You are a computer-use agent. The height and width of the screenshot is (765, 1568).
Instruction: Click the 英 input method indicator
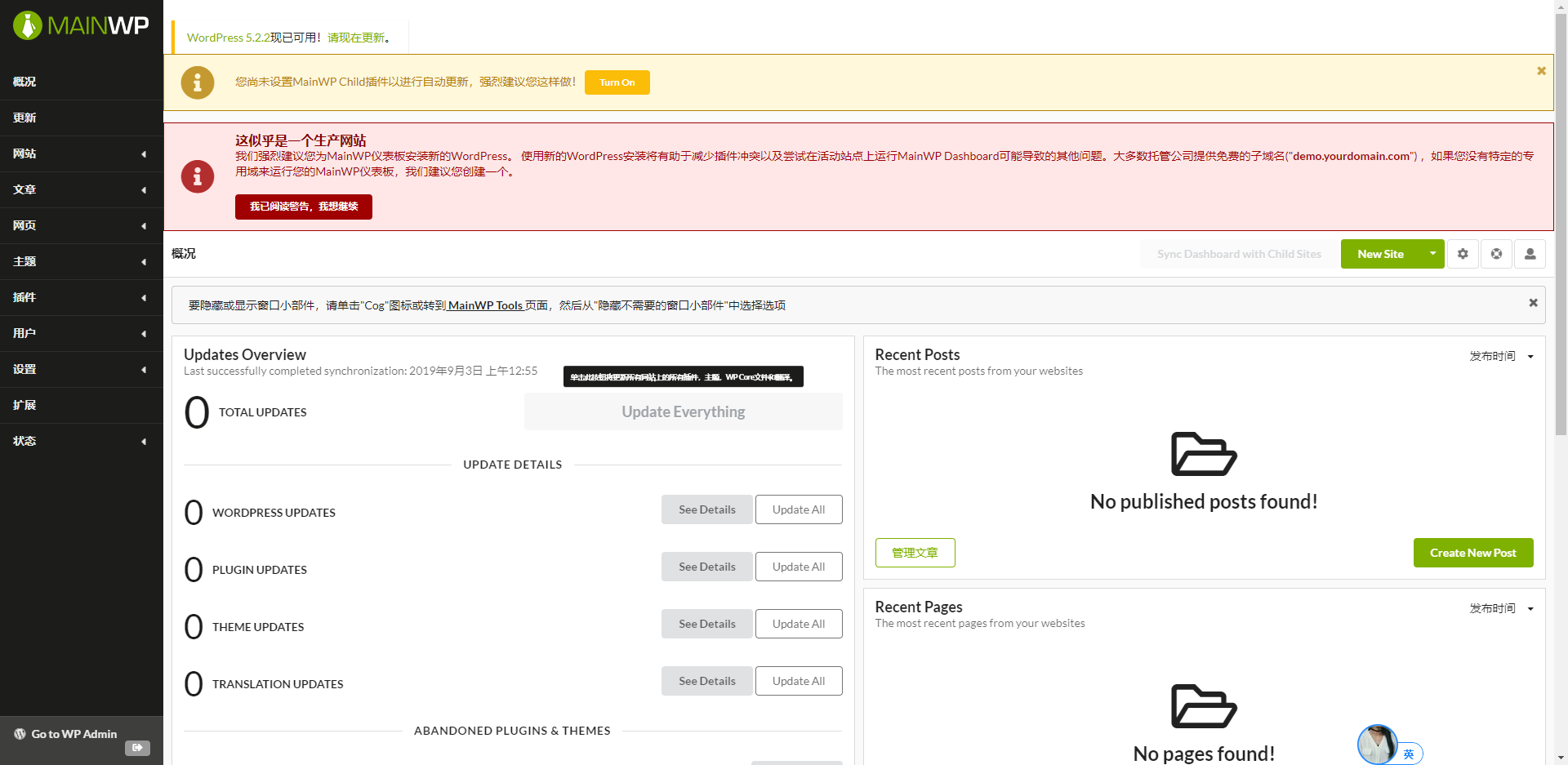click(x=1409, y=754)
